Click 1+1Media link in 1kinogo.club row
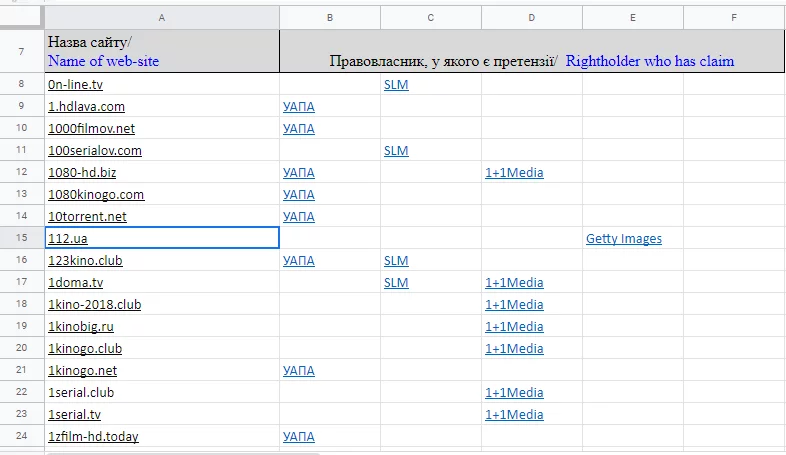 (514, 350)
